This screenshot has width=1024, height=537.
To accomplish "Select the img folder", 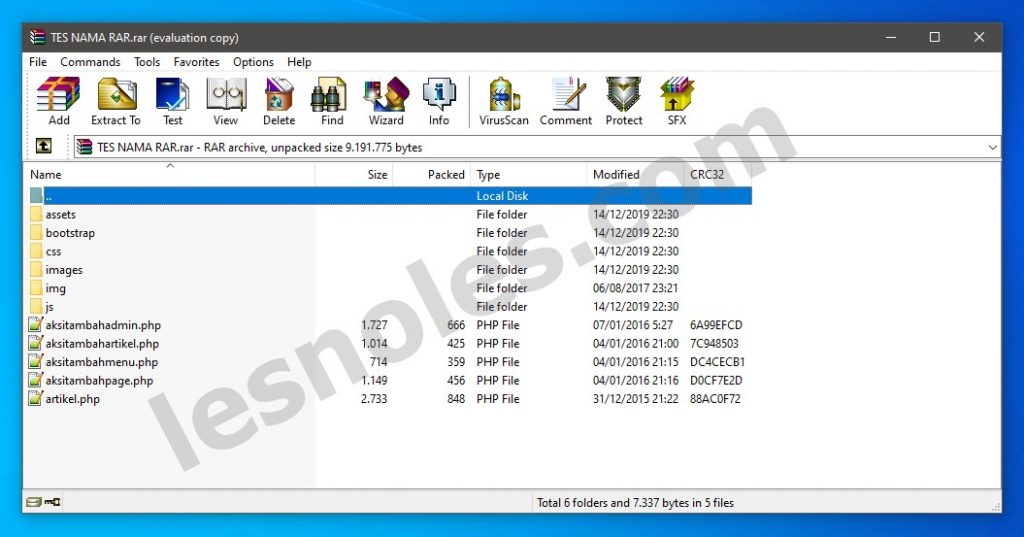I will click(56, 288).
